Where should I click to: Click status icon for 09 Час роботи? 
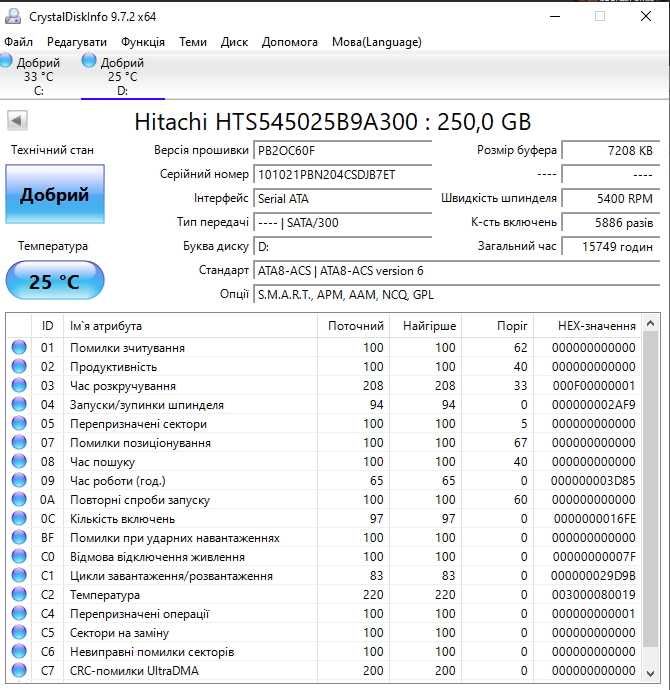point(19,481)
